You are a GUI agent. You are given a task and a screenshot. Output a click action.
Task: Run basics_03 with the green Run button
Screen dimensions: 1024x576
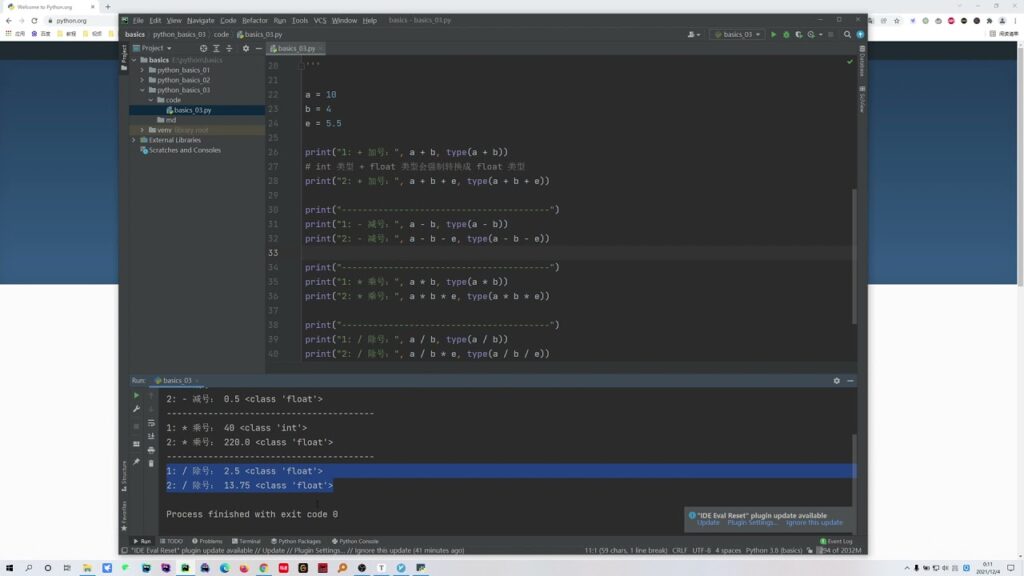pyautogui.click(x=773, y=34)
